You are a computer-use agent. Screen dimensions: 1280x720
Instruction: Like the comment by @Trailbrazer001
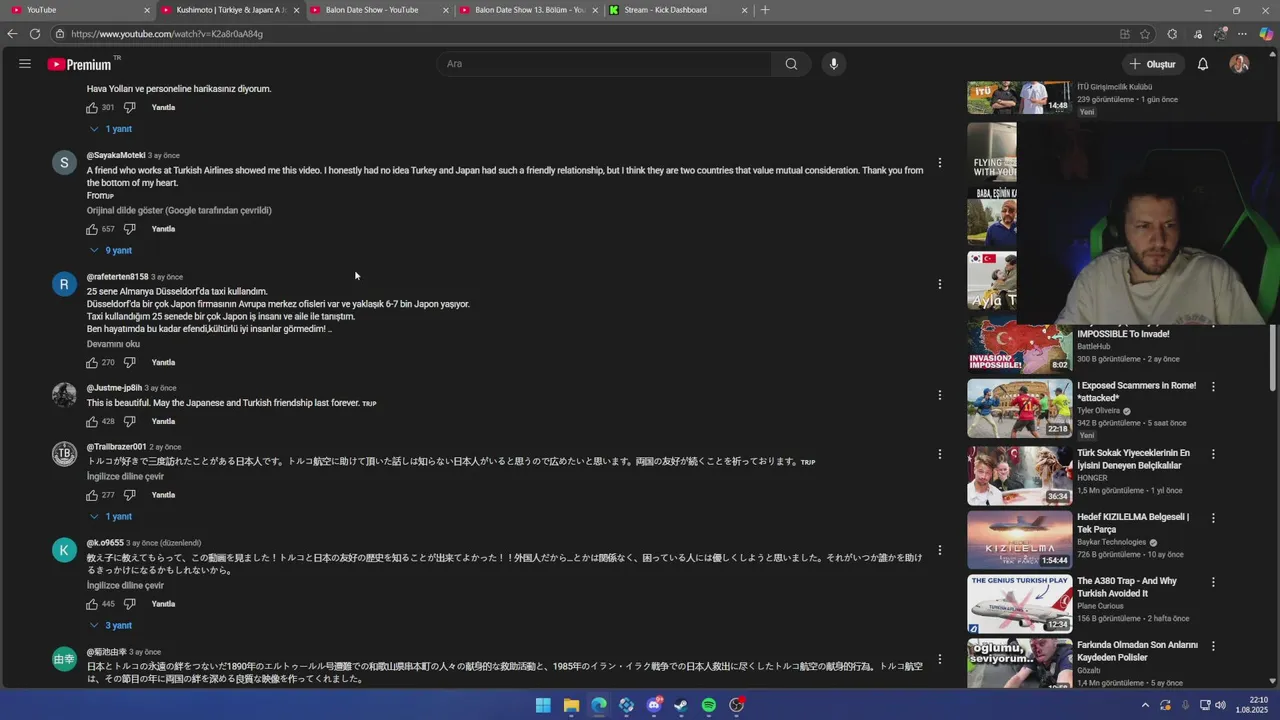(x=92, y=495)
